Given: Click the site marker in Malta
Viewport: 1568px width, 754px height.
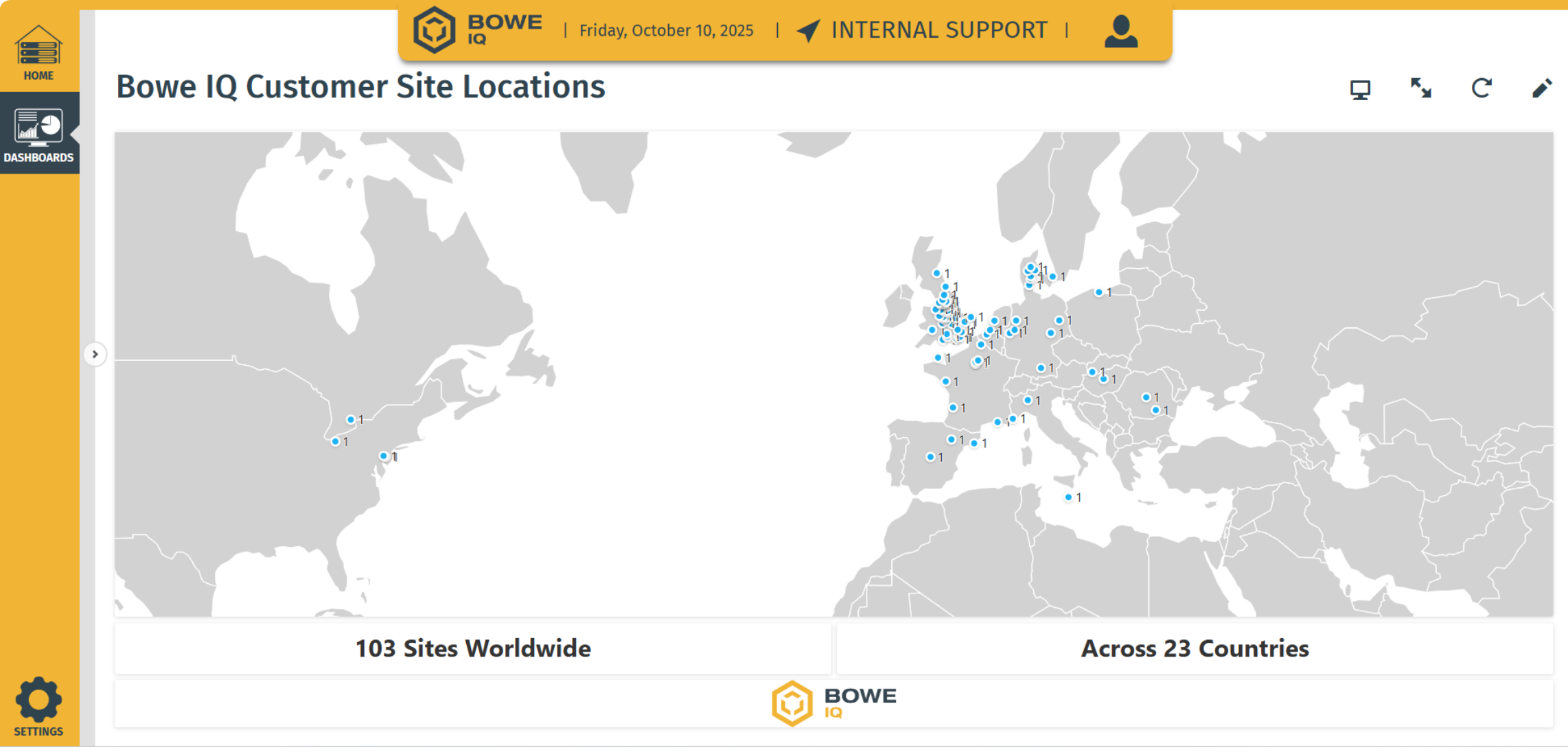Looking at the screenshot, I should point(1068,497).
